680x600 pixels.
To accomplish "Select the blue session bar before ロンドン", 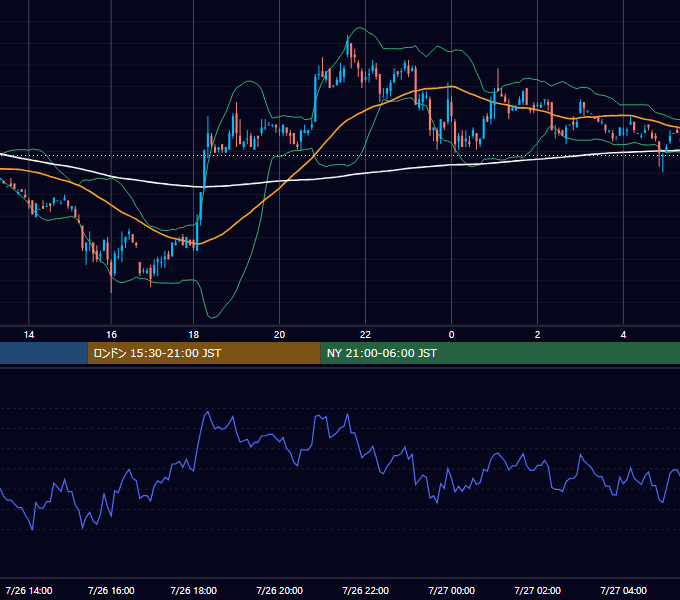I will tap(44, 353).
